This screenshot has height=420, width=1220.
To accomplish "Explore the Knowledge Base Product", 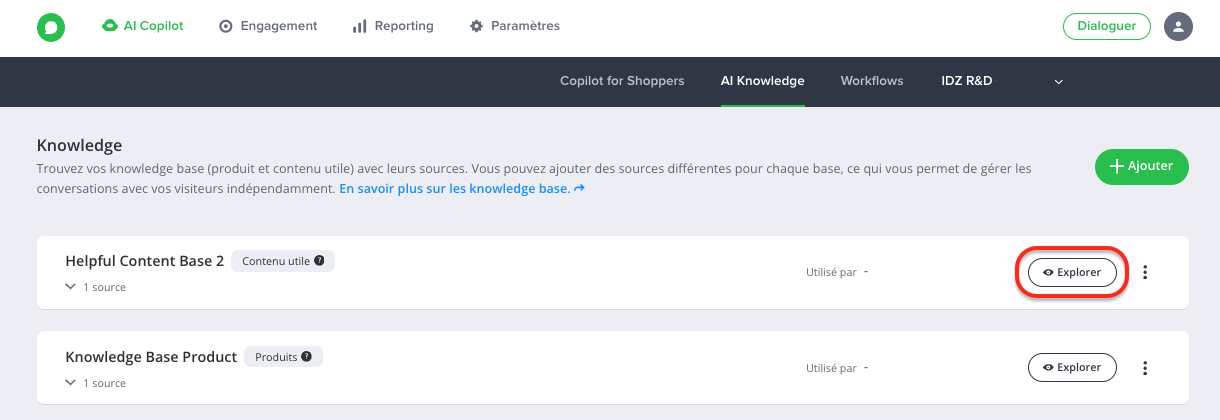I will click(x=1072, y=368).
